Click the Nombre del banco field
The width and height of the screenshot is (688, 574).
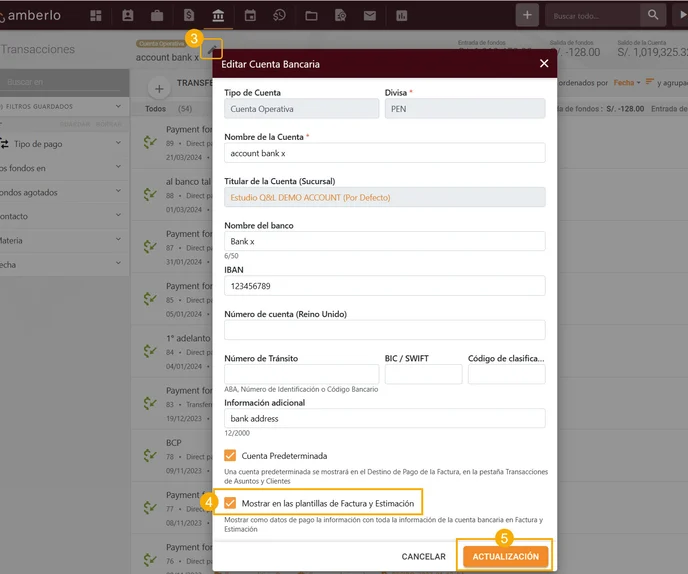(x=385, y=241)
